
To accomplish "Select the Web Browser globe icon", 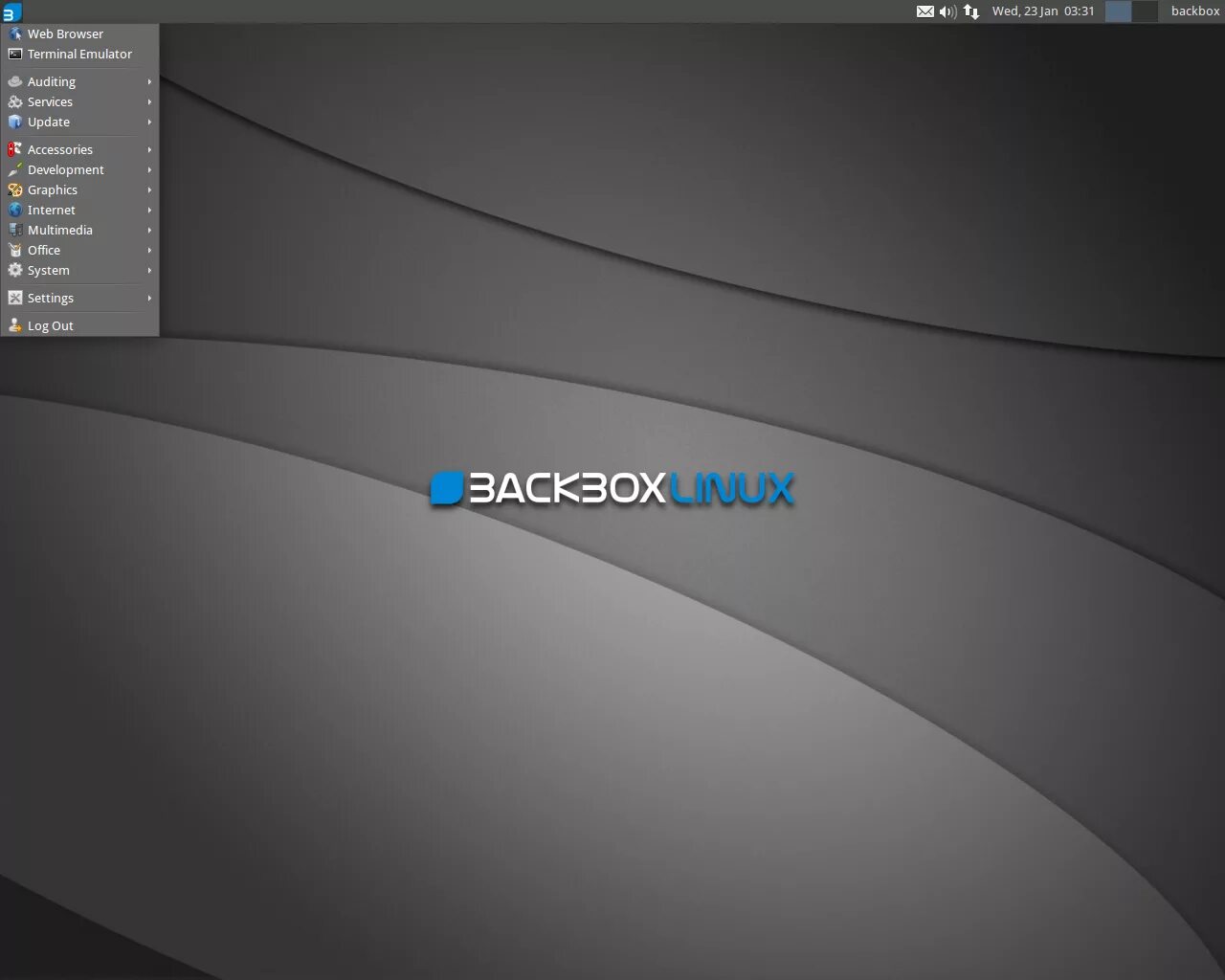I will click(13, 33).
